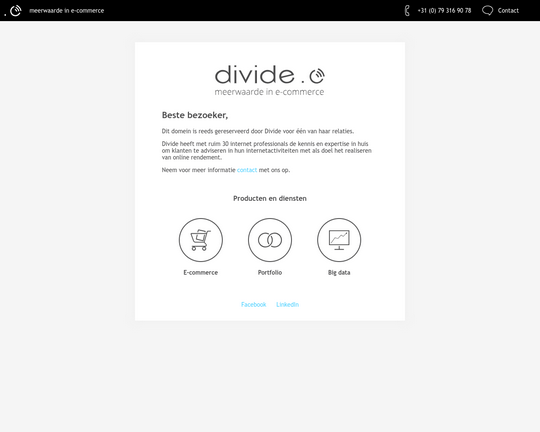
Task: Click the phone handset icon in header
Action: [407, 10]
